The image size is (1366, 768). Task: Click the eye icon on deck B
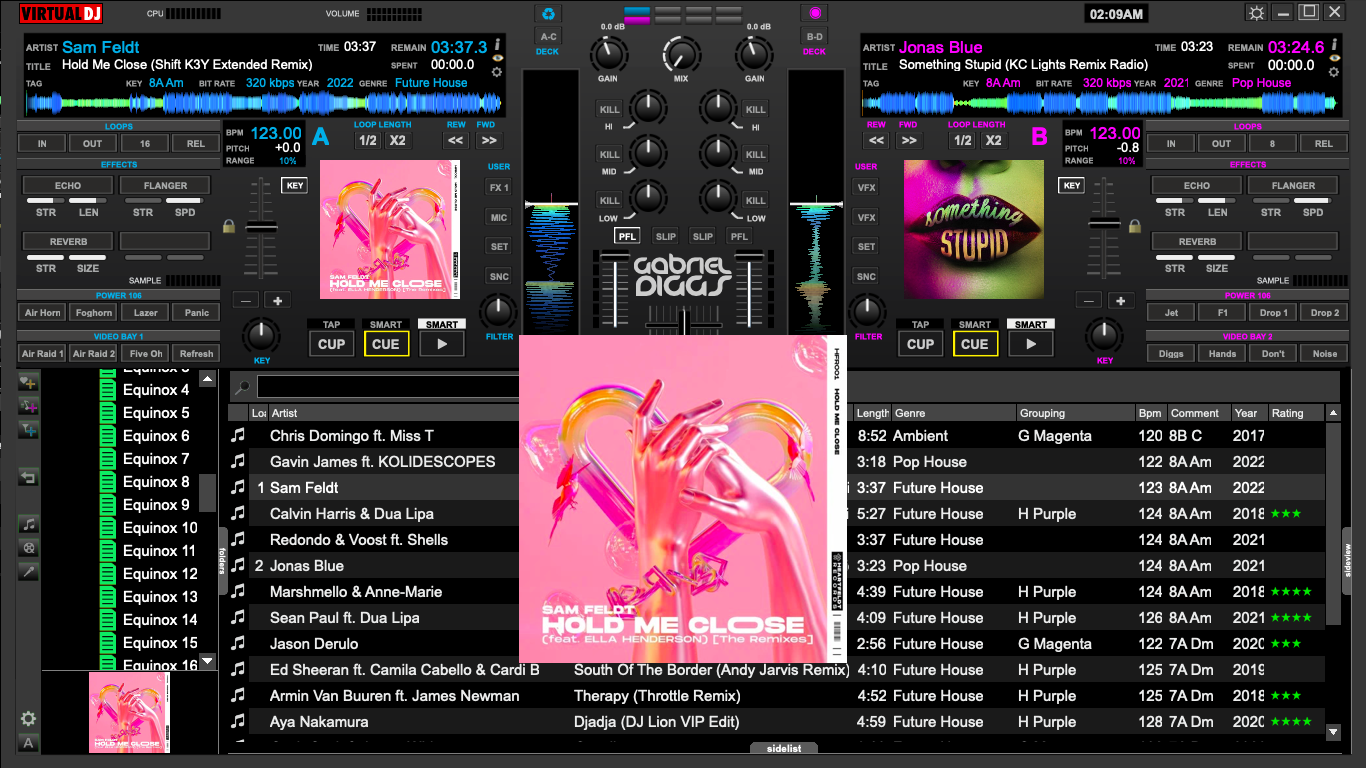pos(1333,58)
